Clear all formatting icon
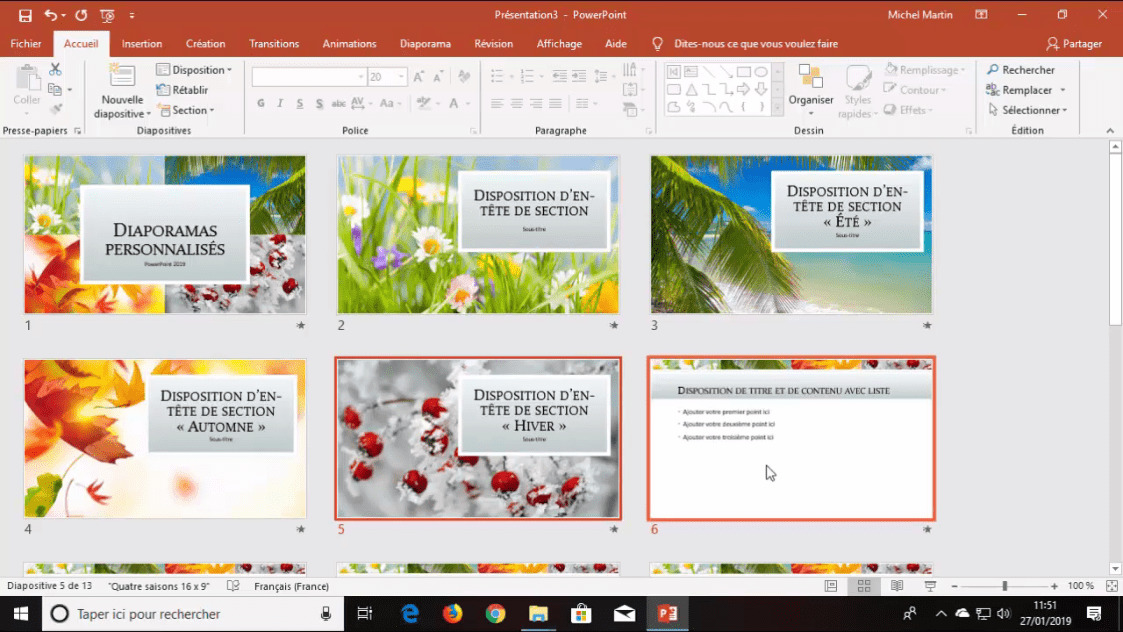Viewport: 1123px width, 632px height. tap(464, 77)
